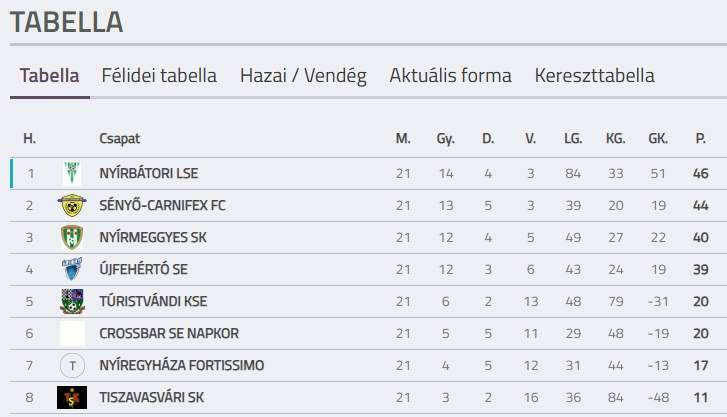Select the active Tabella tab

click(x=49, y=76)
